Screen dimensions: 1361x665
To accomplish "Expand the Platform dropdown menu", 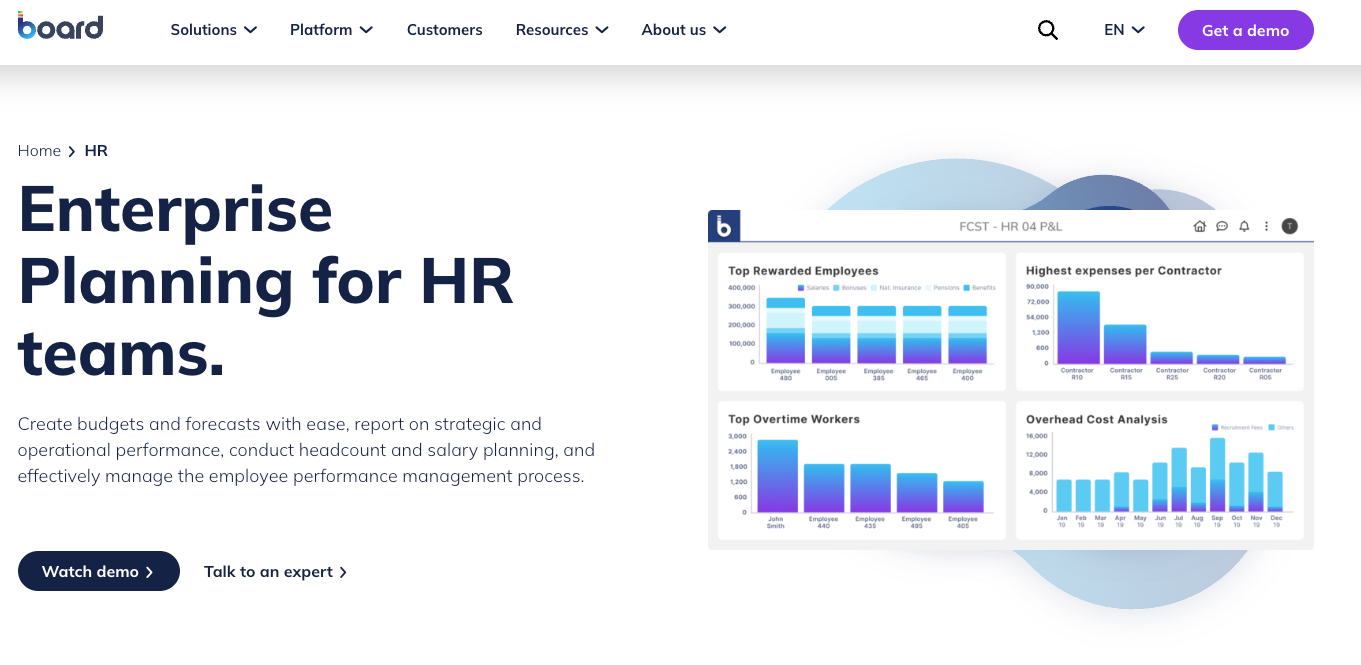I will 331,30.
